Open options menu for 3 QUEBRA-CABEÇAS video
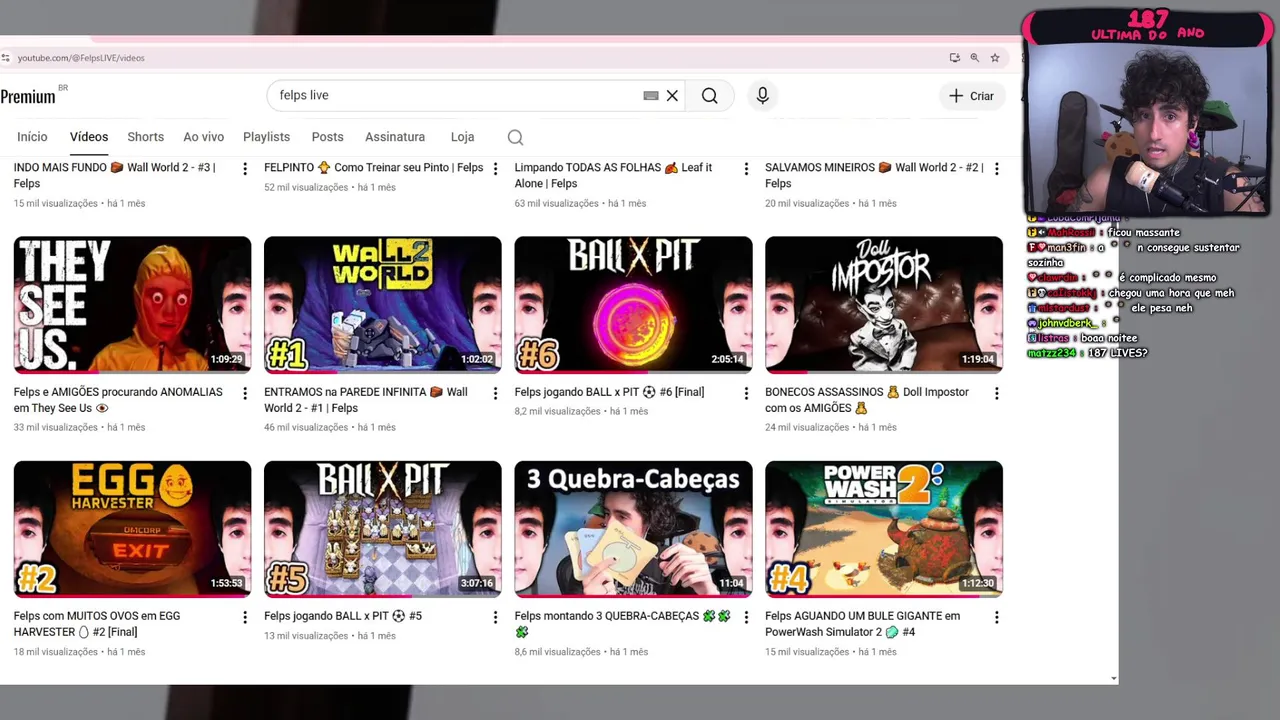 tap(746, 618)
